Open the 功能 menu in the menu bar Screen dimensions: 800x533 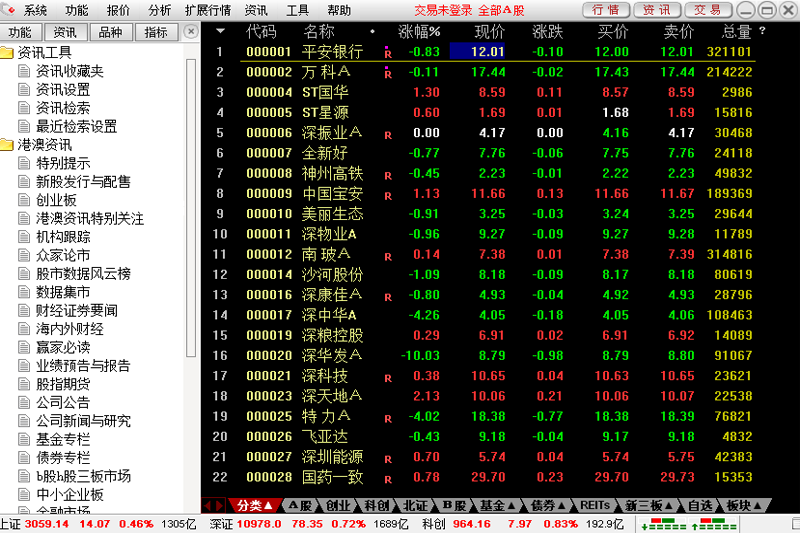pyautogui.click(x=77, y=10)
